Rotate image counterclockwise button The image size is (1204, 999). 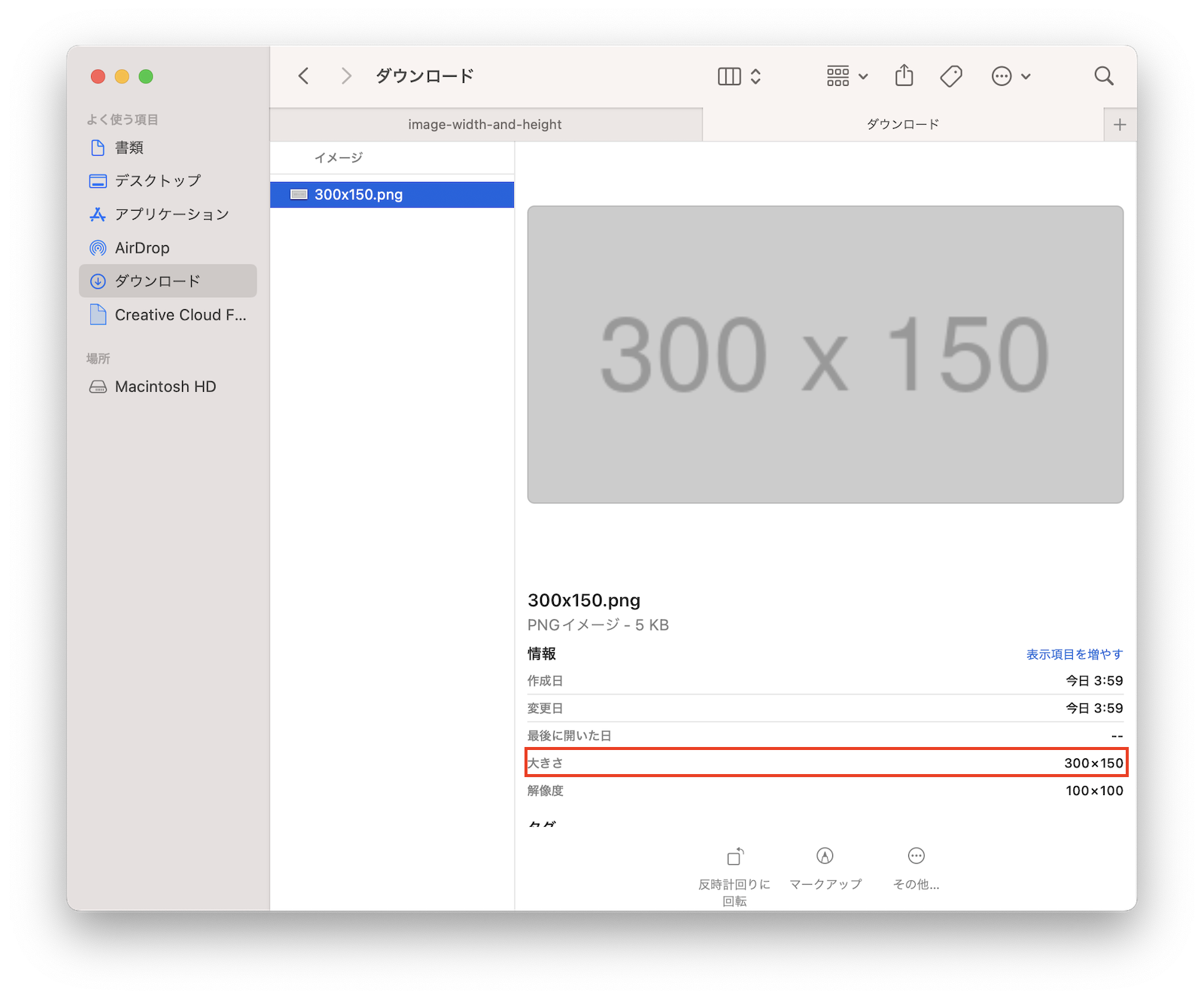pos(734,876)
